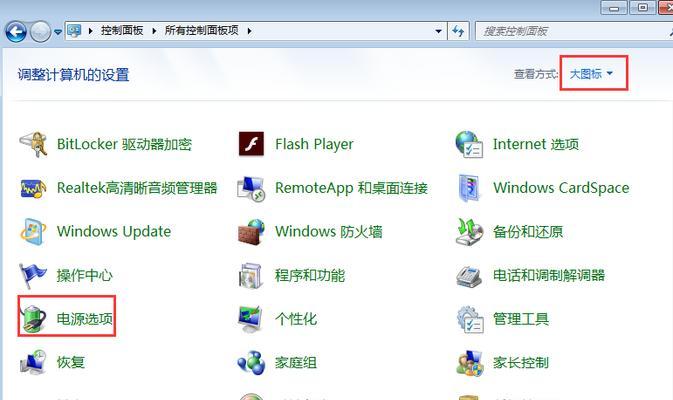Open 操作中心 link text
673x400 pixels.
pyautogui.click(x=85, y=276)
